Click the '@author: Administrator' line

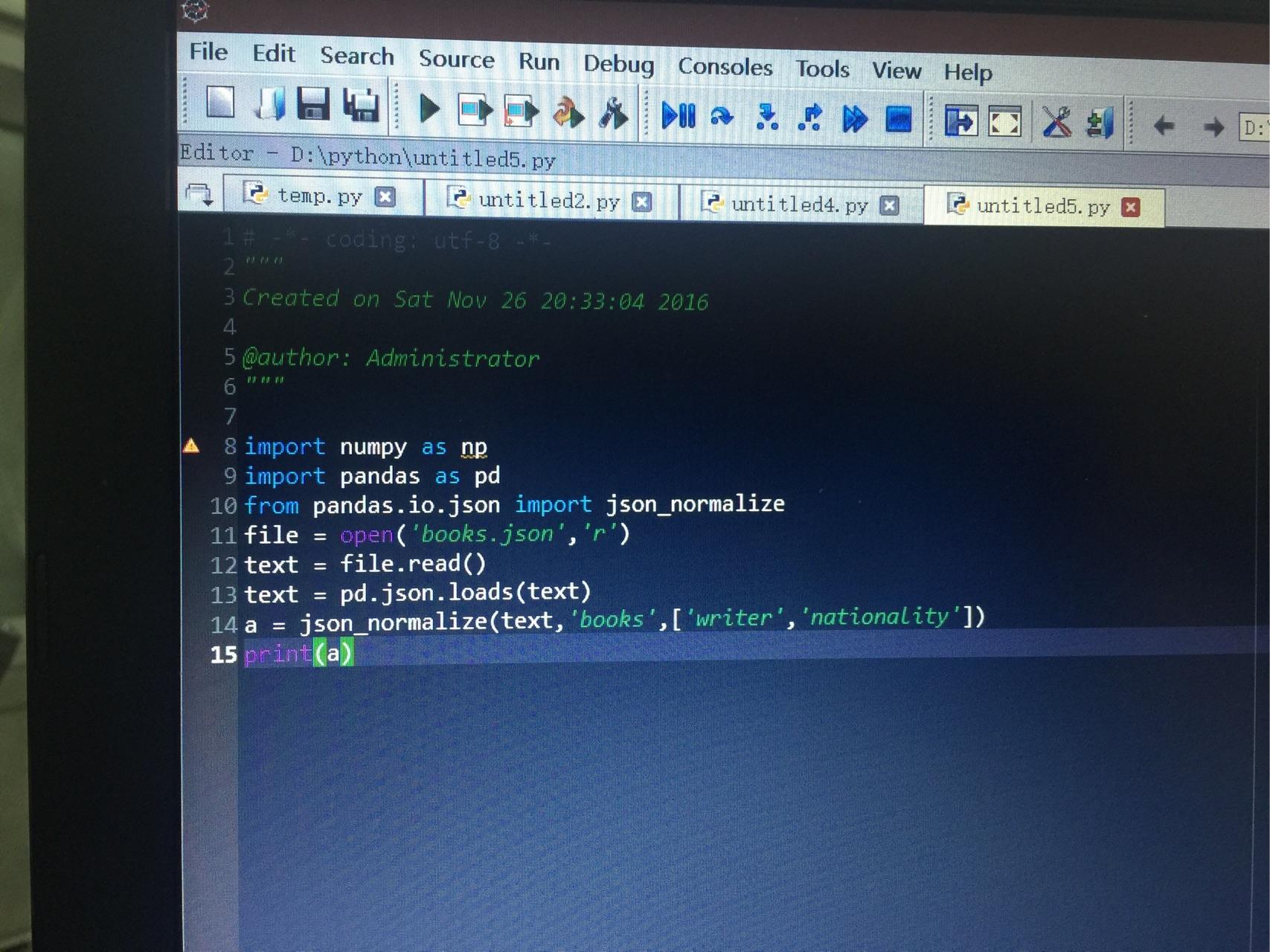391,358
